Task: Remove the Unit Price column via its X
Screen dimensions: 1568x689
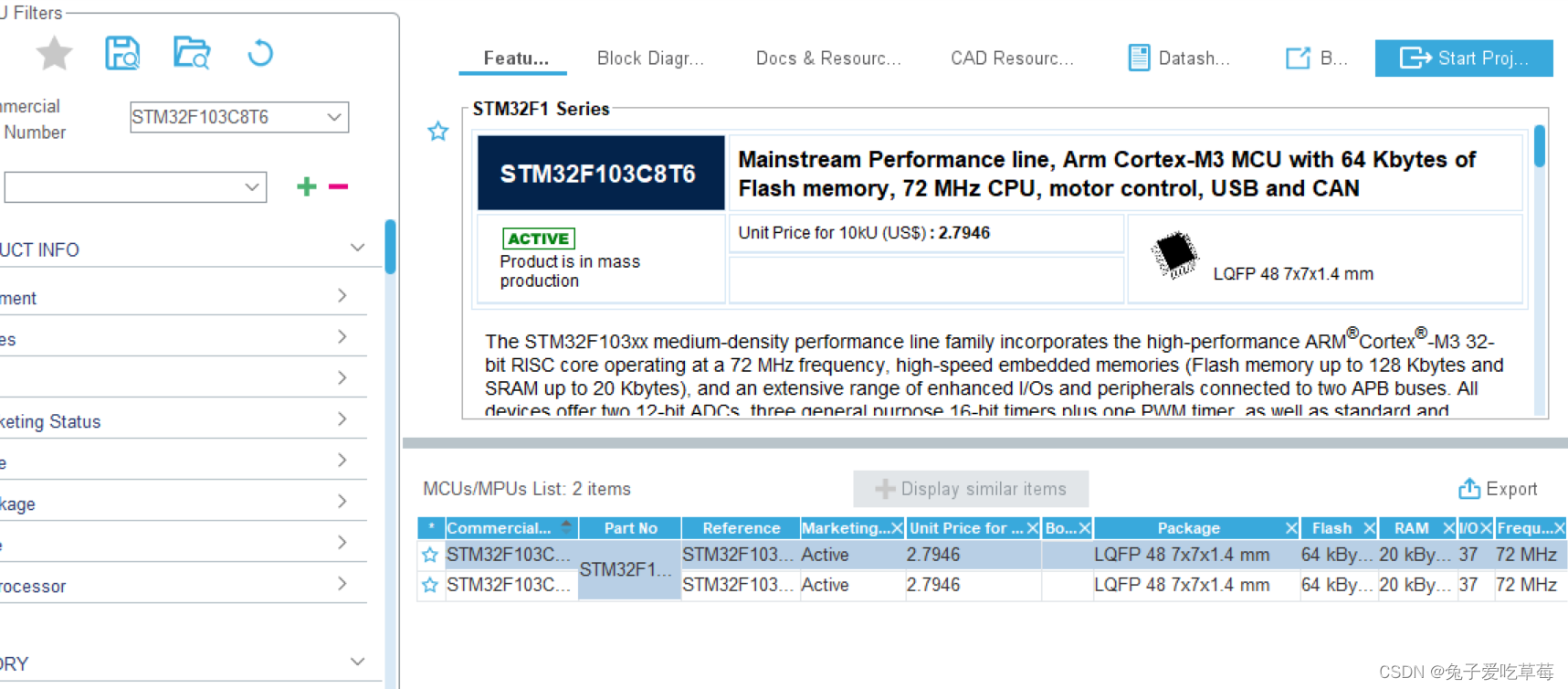Action: pyautogui.click(x=1033, y=528)
